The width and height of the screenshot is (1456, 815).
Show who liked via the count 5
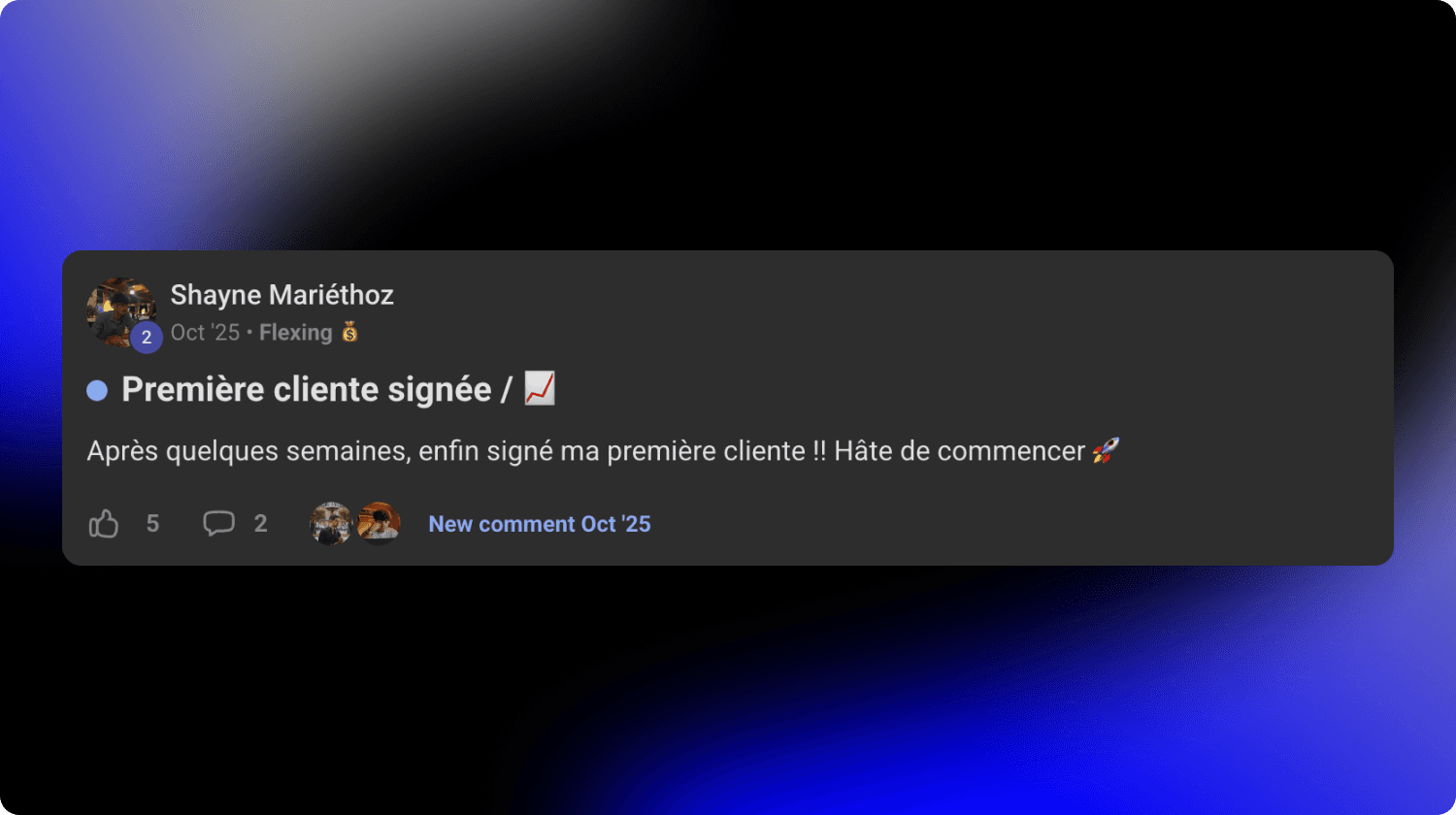point(152,524)
